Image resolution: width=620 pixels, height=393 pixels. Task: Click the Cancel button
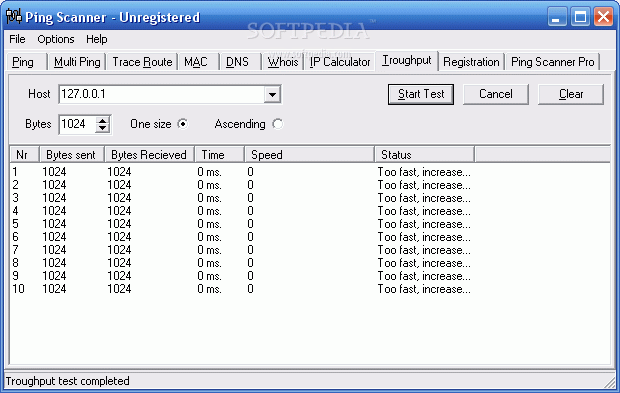point(495,94)
